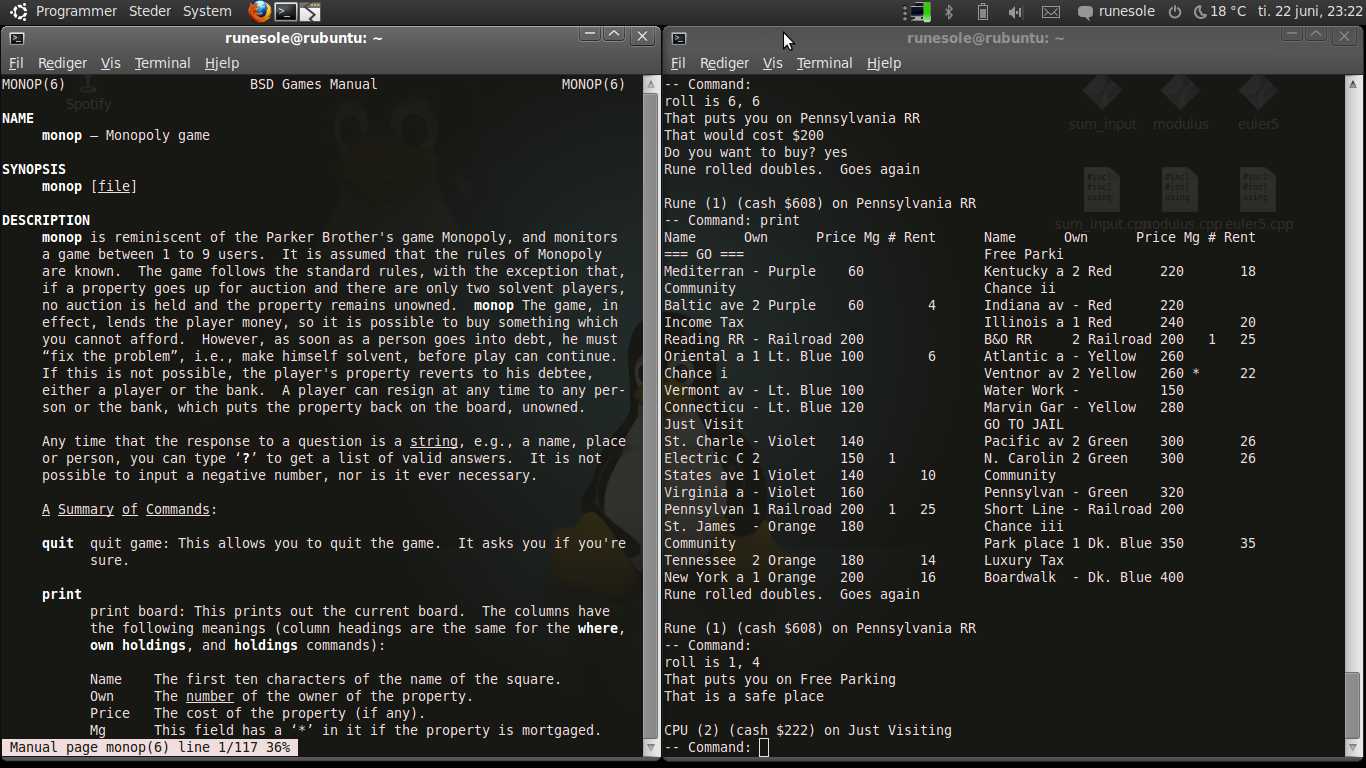1366x768 pixels.
Task: Click 'CPU (2) (cash $222)' status line
Action: (808, 730)
